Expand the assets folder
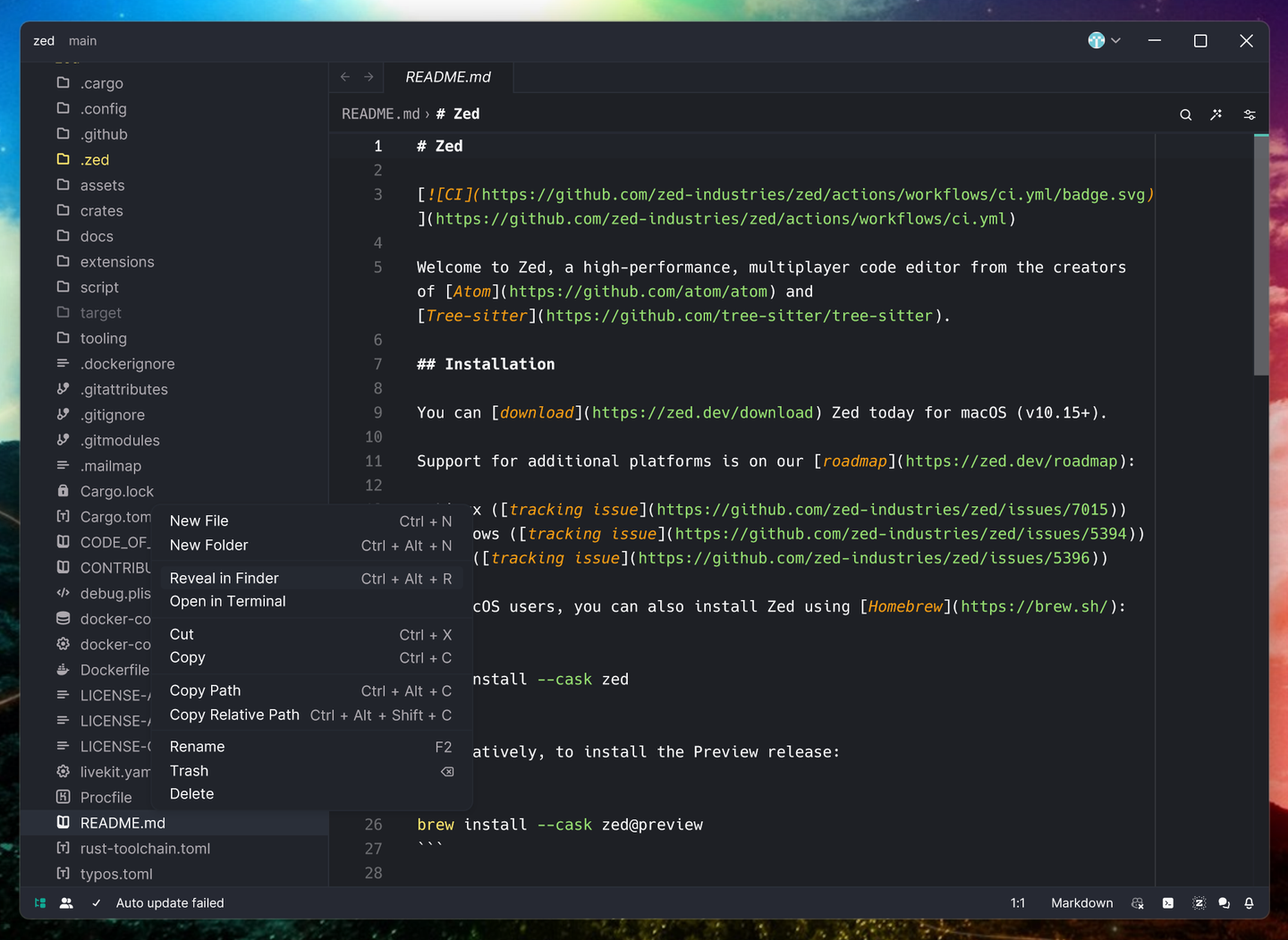The height and width of the screenshot is (940, 1288). tap(101, 185)
